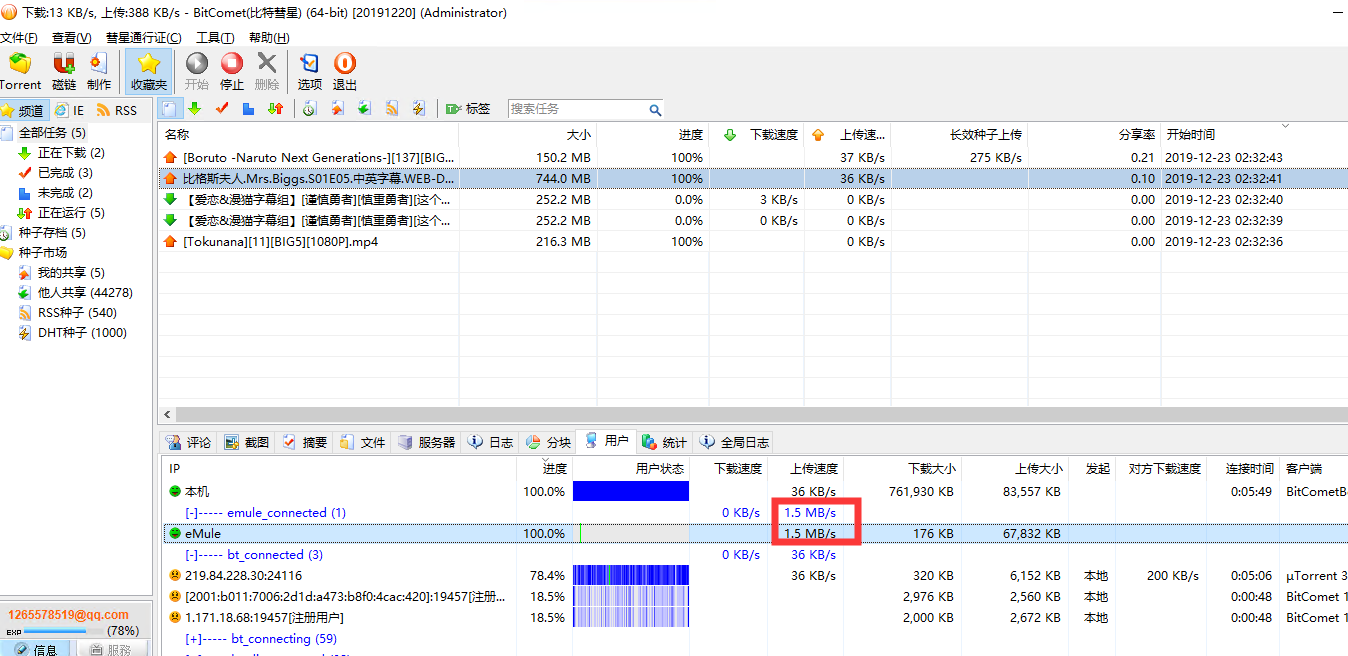Click the red checkmark completed filter icon
This screenshot has width=1348, height=656.
click(222, 109)
